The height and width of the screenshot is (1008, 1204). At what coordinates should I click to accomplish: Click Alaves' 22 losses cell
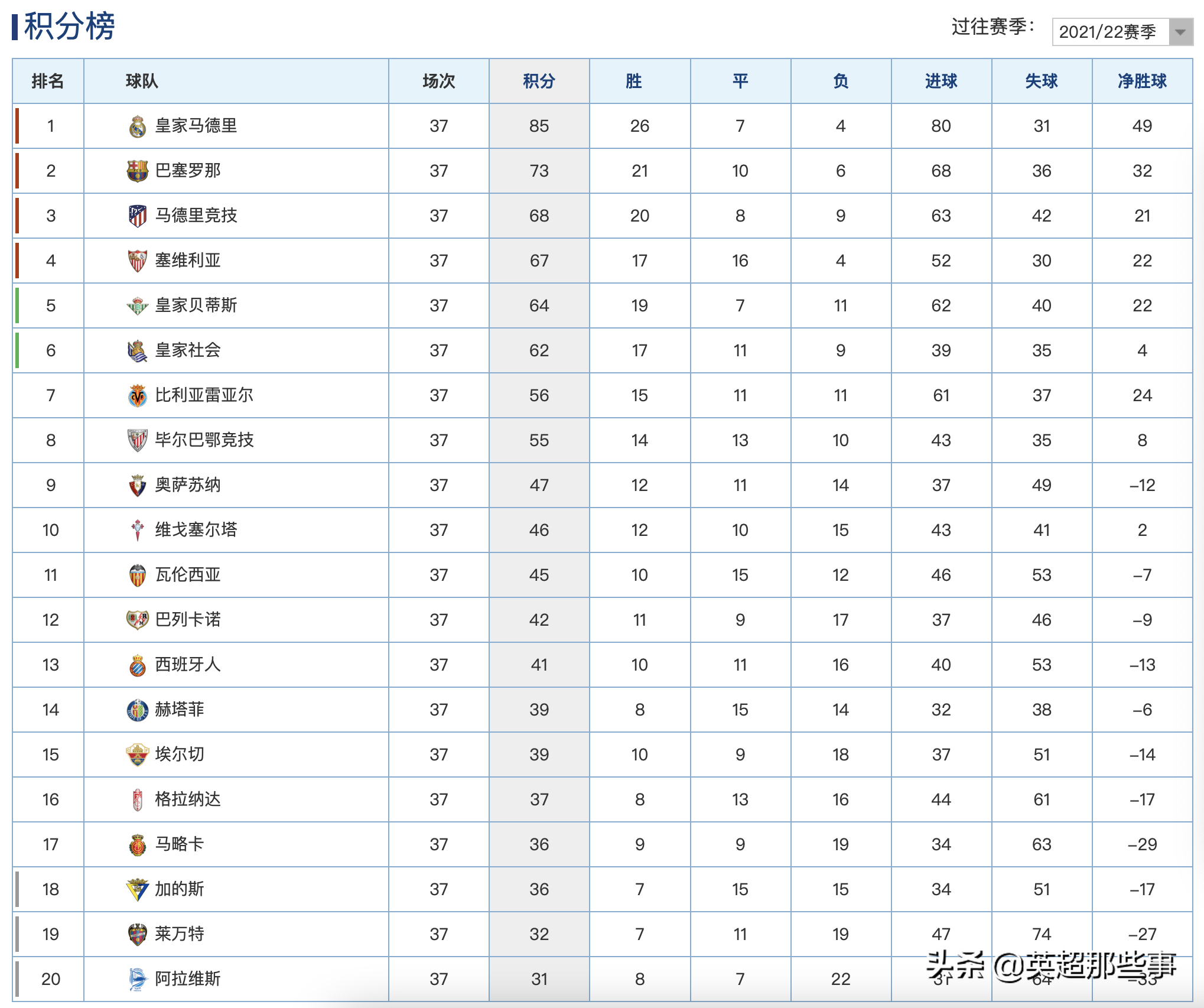point(841,979)
